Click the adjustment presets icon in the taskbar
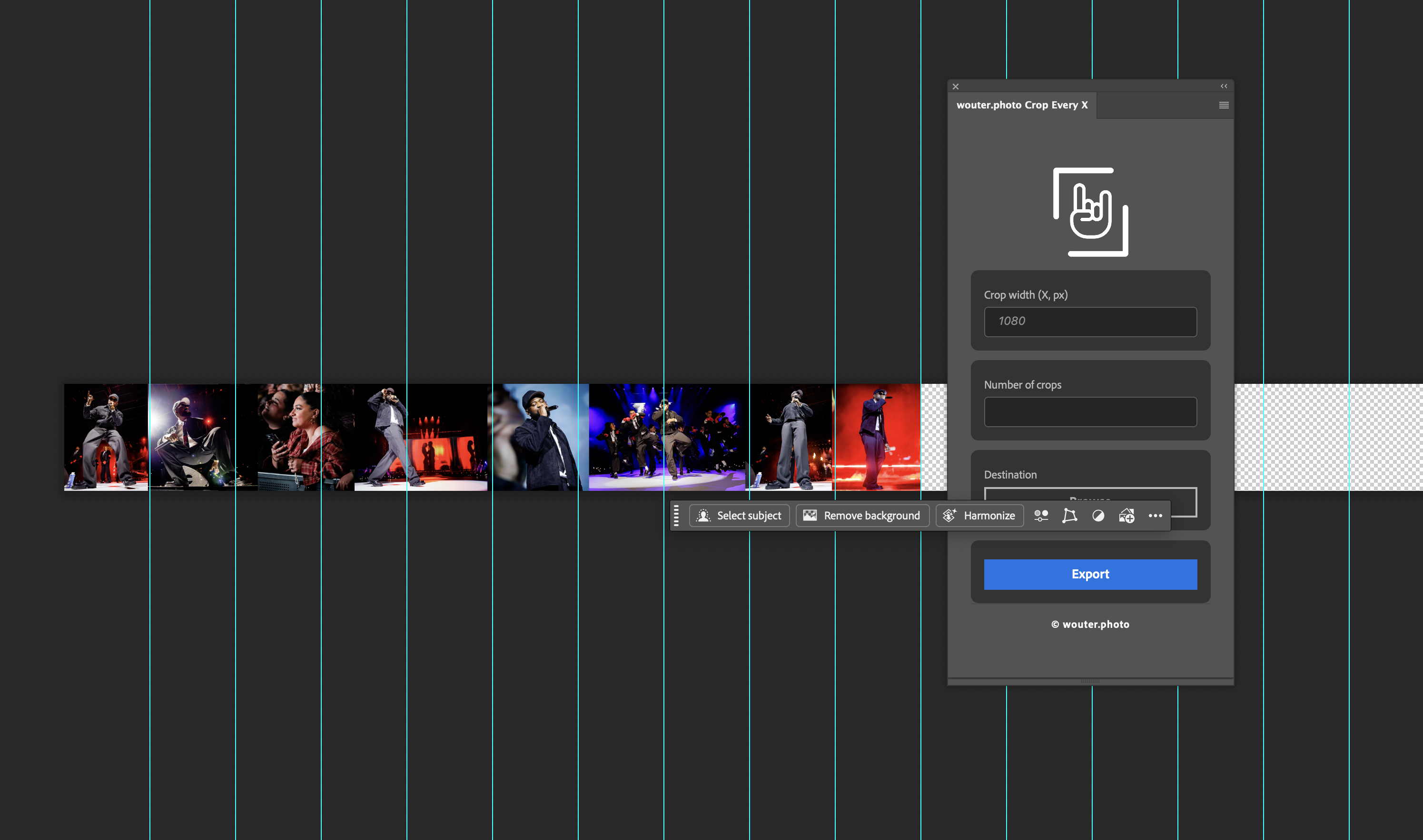The height and width of the screenshot is (840, 1423). (1041, 516)
